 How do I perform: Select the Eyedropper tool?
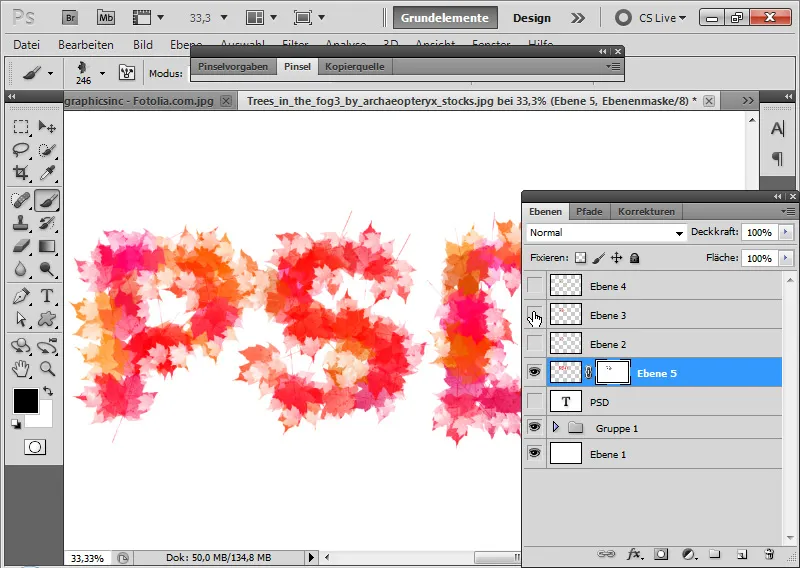point(47,173)
